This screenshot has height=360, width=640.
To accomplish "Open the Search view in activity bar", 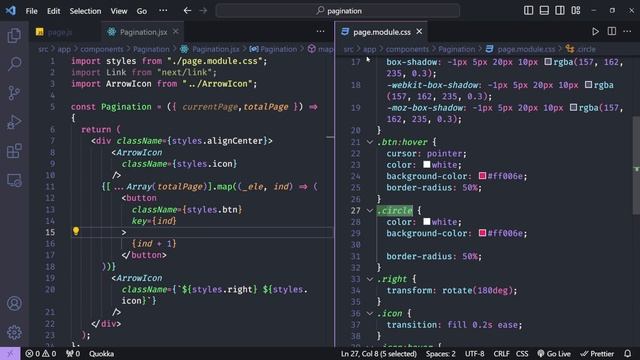I will 14,64.
